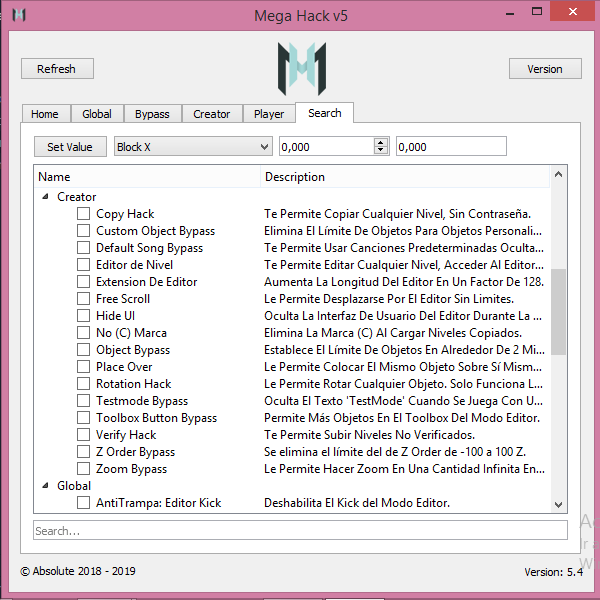Enable the Free Scroll checkbox
This screenshot has width=600, height=600.
tap(83, 298)
